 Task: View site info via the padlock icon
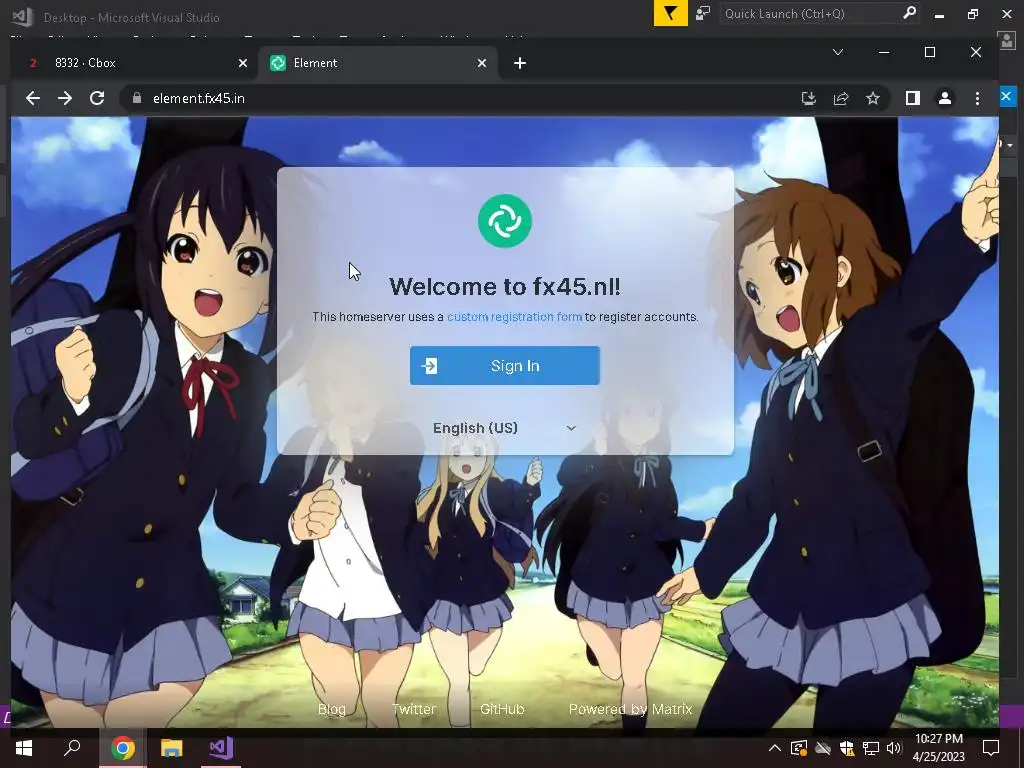[136, 98]
